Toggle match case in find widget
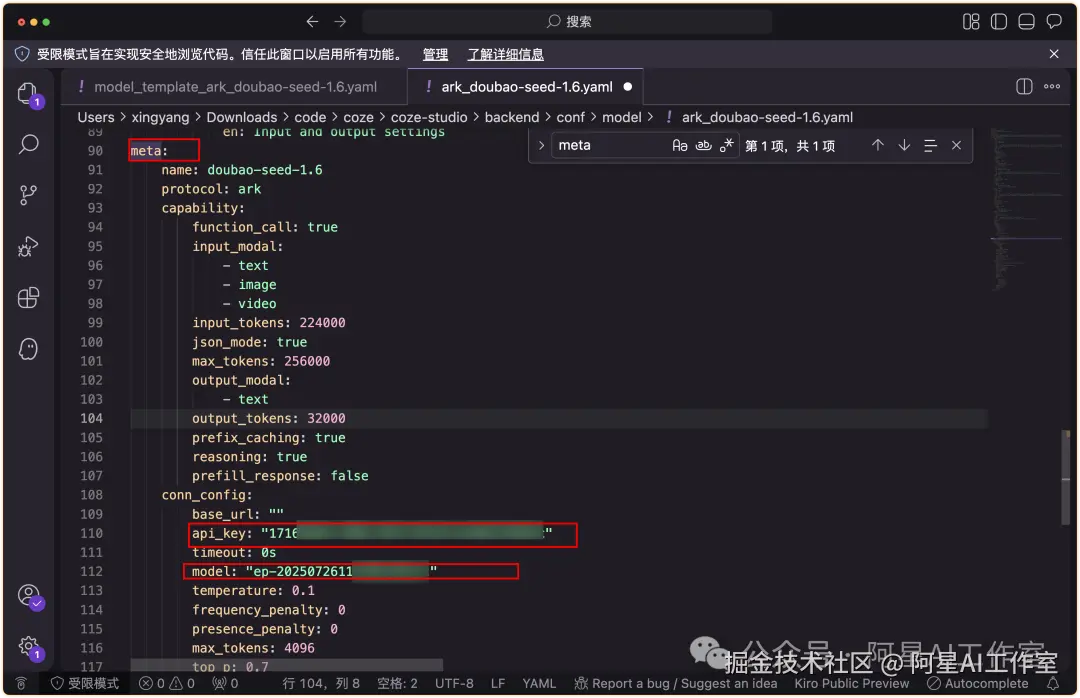The height and width of the screenshot is (698, 1080). click(680, 145)
